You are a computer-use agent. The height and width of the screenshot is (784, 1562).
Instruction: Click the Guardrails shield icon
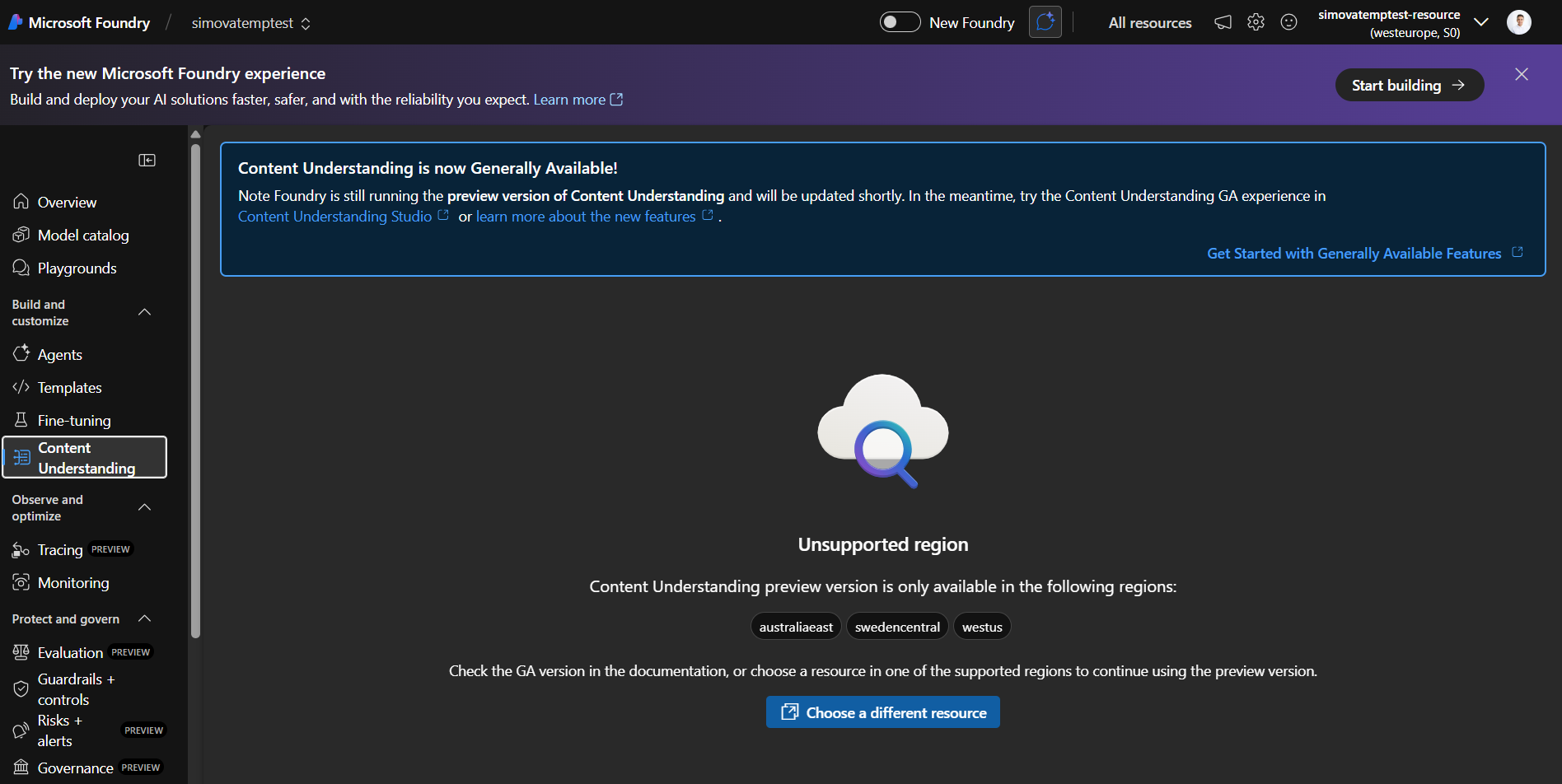point(21,689)
